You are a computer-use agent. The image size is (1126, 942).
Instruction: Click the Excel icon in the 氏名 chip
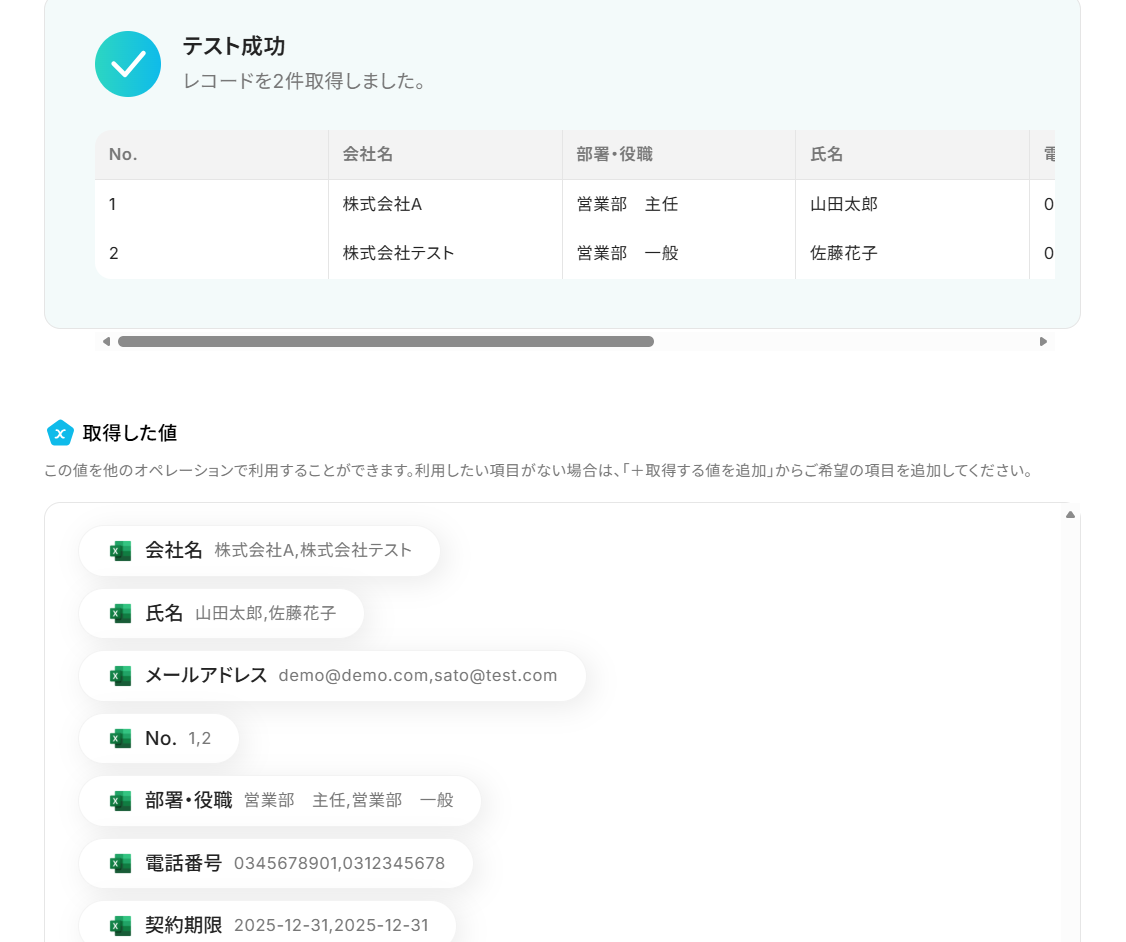click(121, 613)
